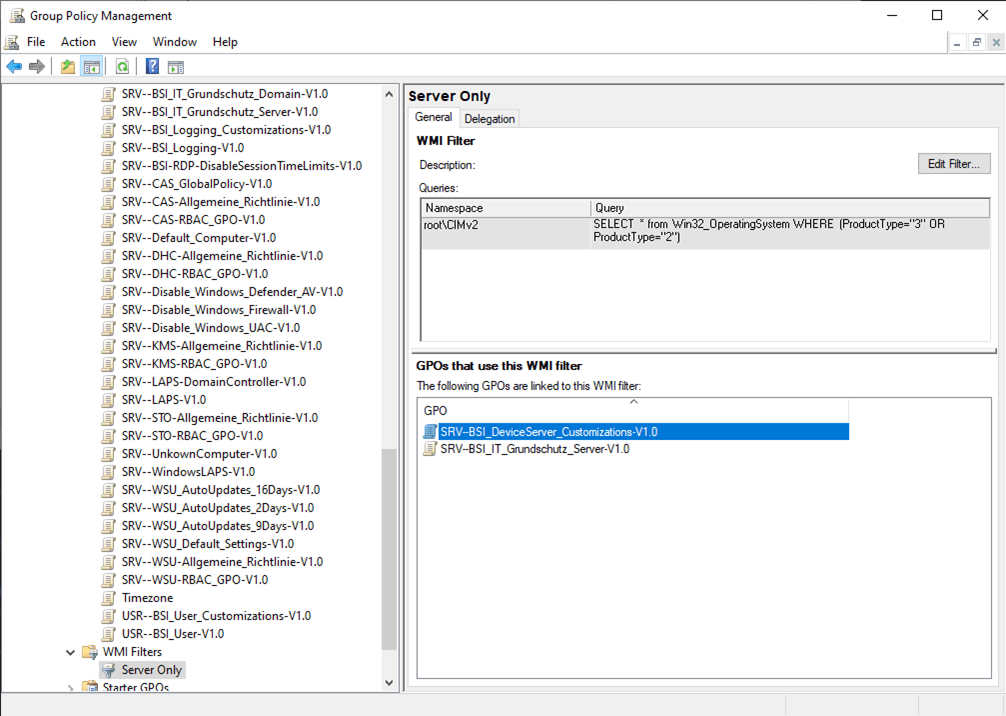This screenshot has width=1006, height=716.
Task: Click the MMC console icon beside File menu
Action: point(12,42)
